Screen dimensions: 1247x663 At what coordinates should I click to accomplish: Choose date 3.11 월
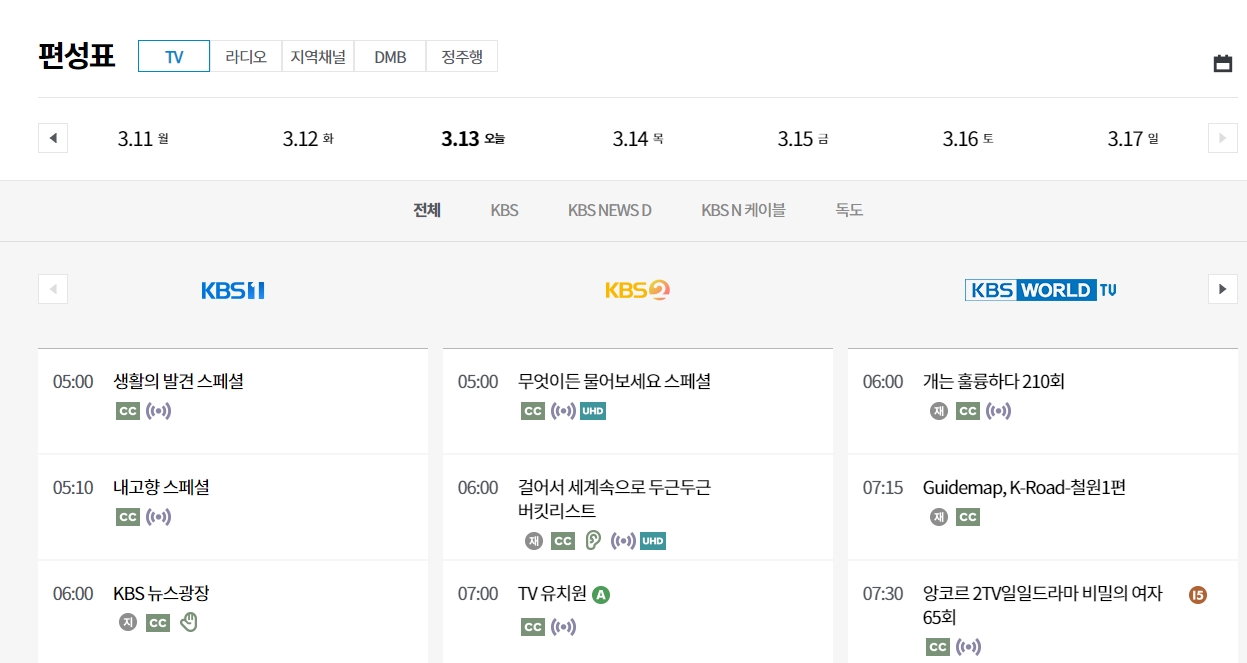pyautogui.click(x=143, y=139)
